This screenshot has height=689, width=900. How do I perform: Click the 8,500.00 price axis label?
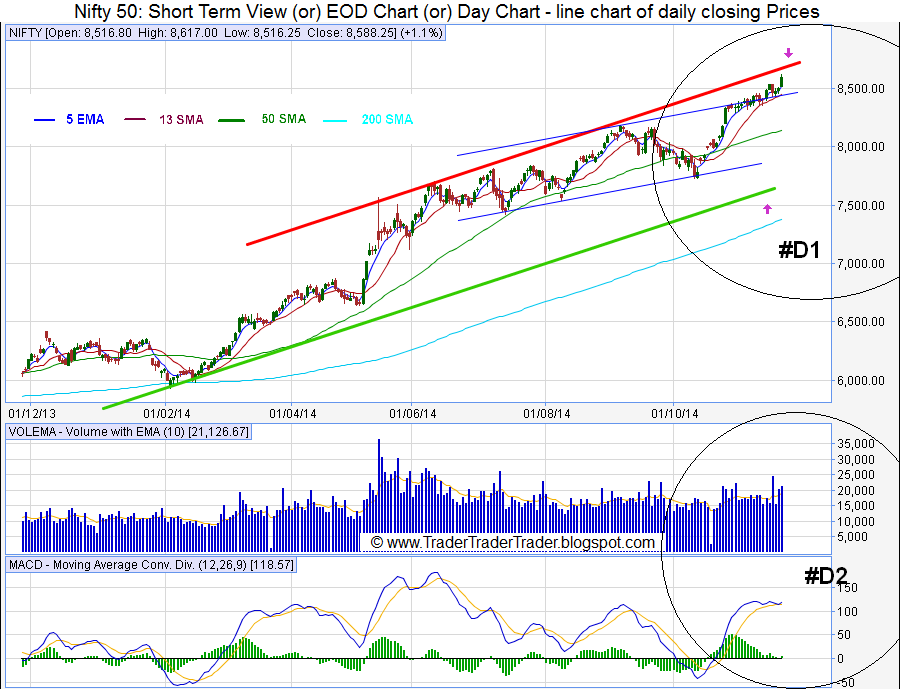tap(860, 88)
